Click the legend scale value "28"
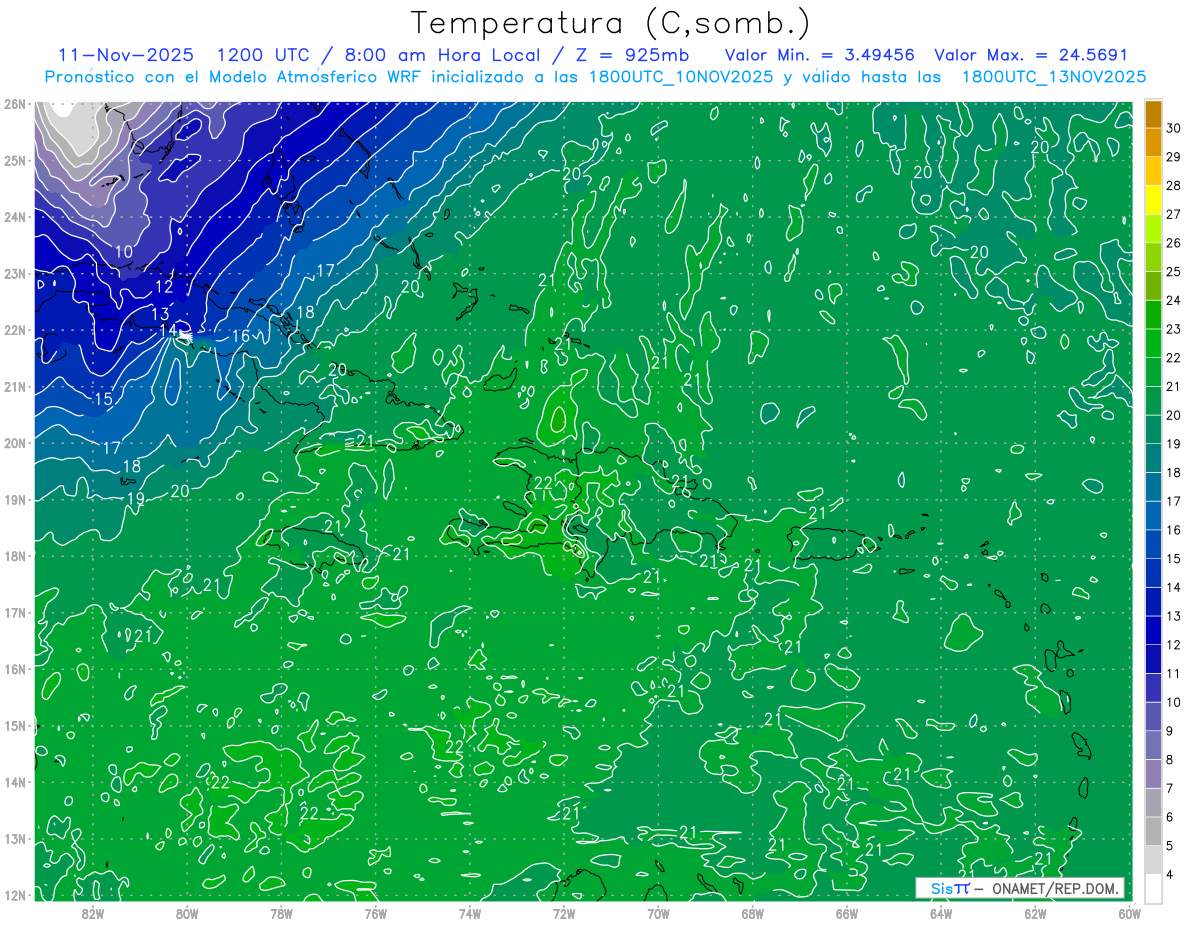This screenshot has width=1200, height=927. (1173, 185)
